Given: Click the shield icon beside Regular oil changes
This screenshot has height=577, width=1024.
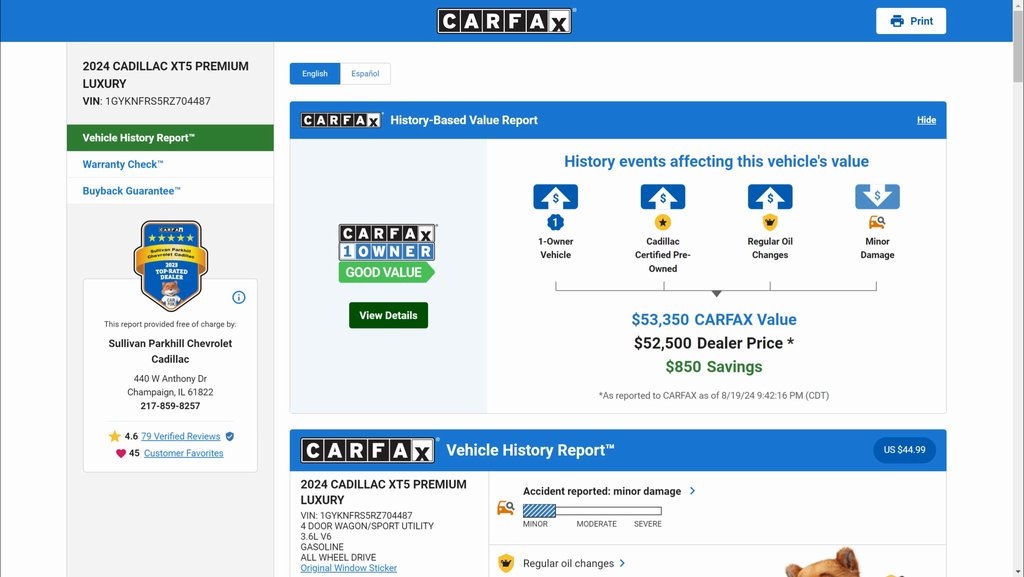Looking at the screenshot, I should [505, 563].
